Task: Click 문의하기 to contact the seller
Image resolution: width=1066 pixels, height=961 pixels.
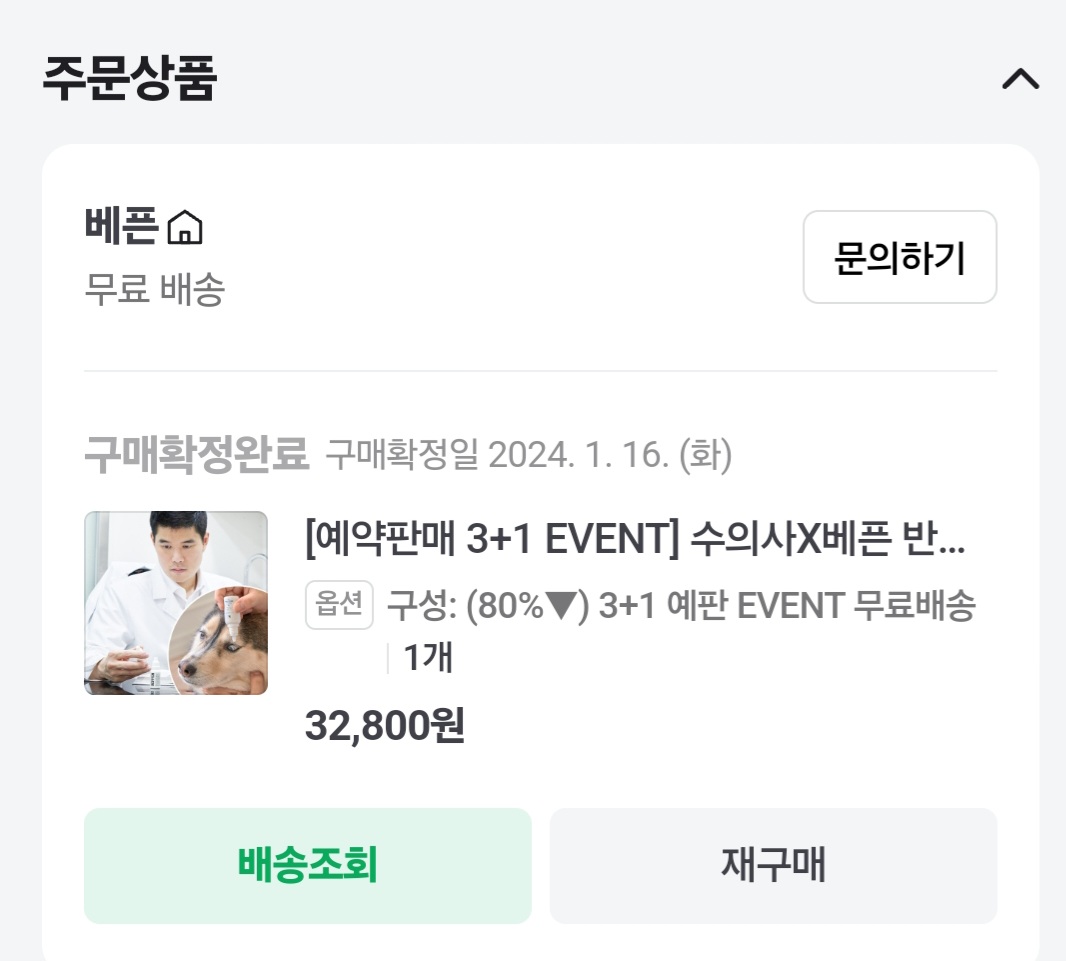Action: tap(898, 257)
